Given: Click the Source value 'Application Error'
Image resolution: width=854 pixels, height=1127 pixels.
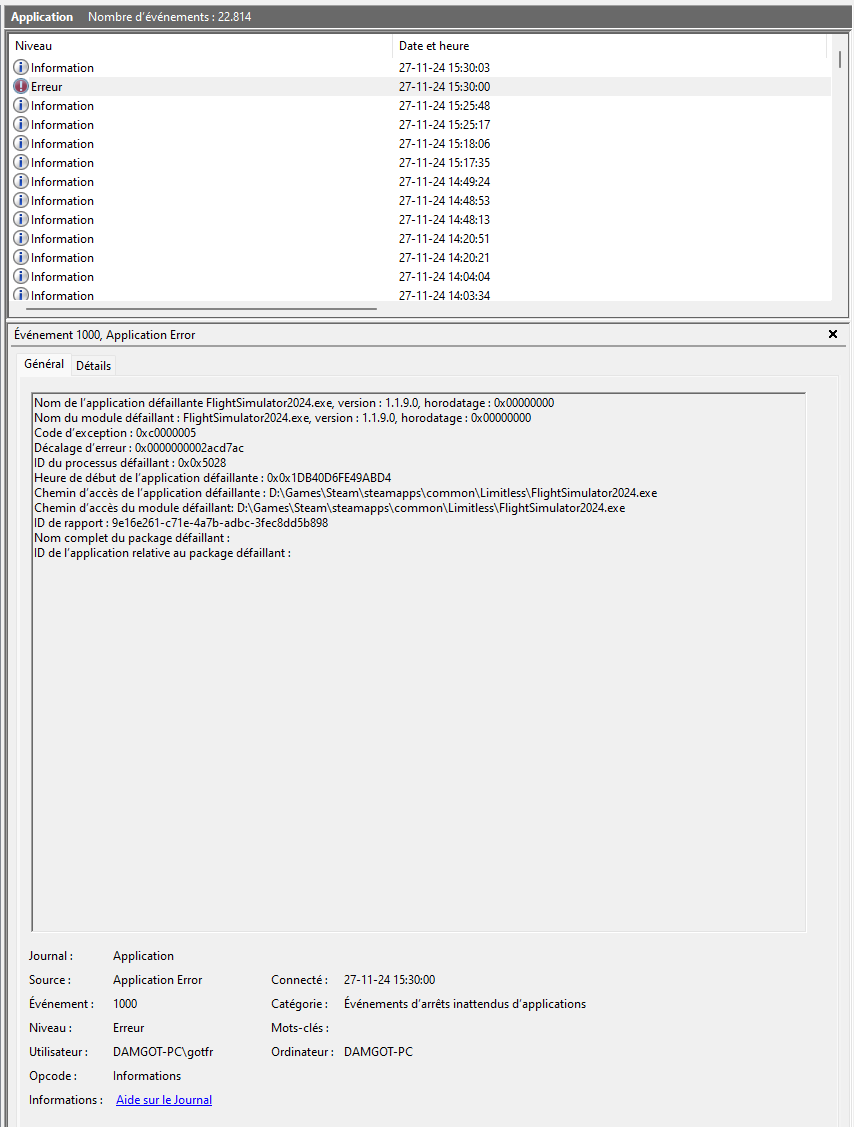Looking at the screenshot, I should pos(157,980).
